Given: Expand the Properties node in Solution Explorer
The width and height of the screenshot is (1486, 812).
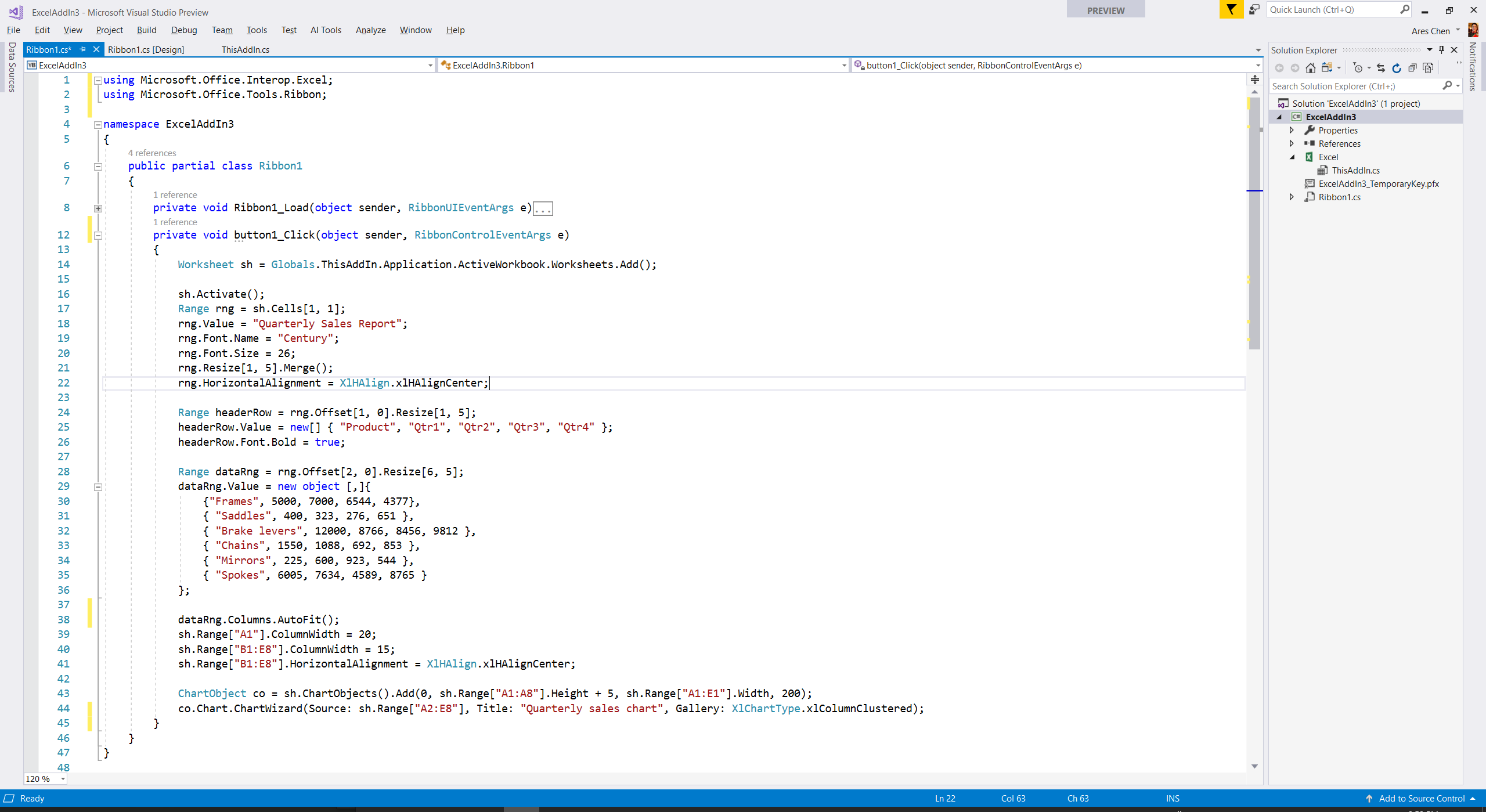Looking at the screenshot, I should tap(1292, 131).
